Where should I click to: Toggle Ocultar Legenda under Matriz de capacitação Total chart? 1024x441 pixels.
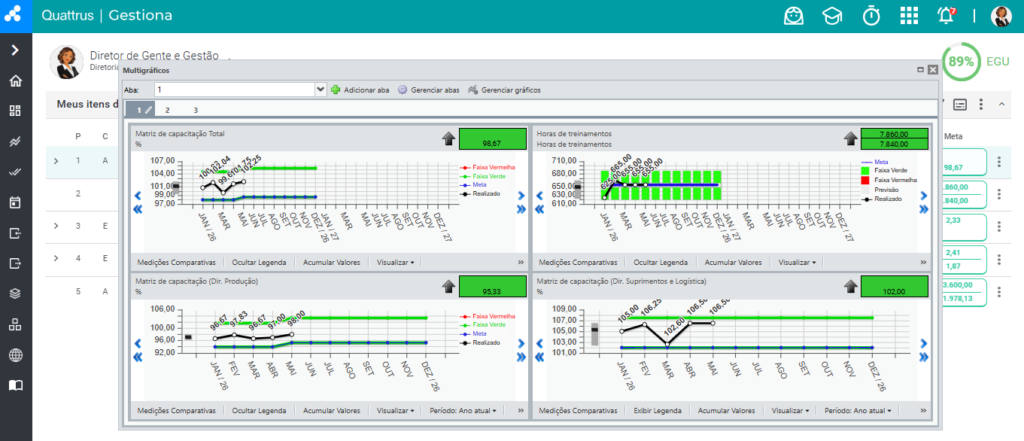point(259,262)
